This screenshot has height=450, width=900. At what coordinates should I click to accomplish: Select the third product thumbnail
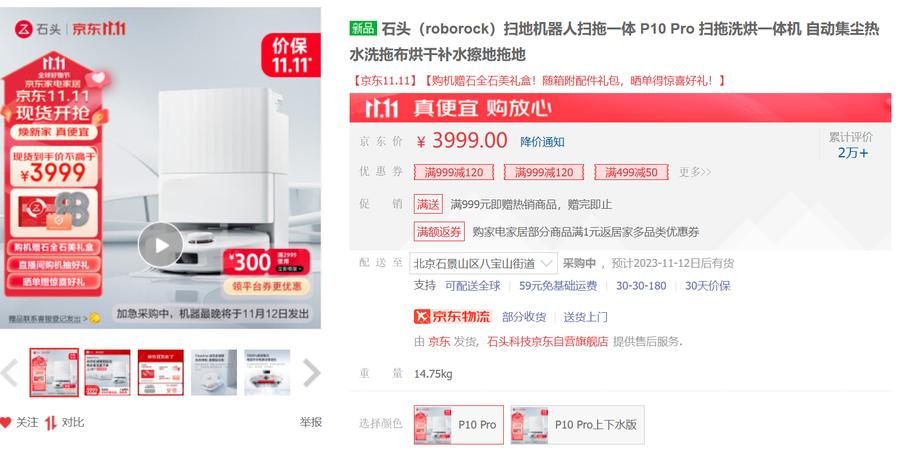tap(161, 373)
